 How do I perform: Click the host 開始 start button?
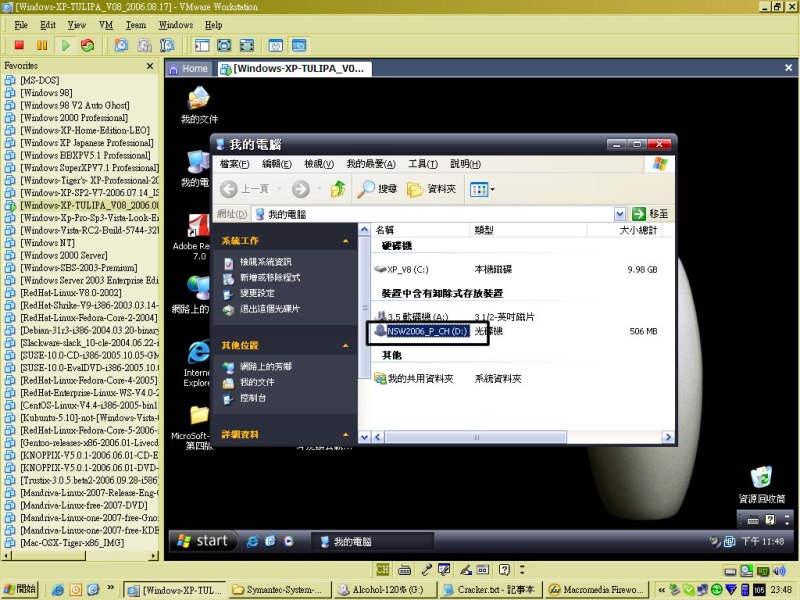pos(21,589)
